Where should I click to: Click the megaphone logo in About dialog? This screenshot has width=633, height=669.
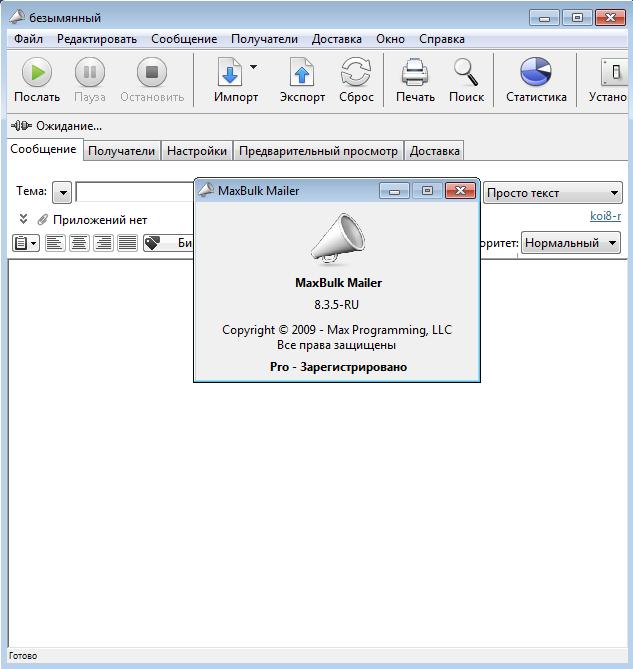point(337,237)
